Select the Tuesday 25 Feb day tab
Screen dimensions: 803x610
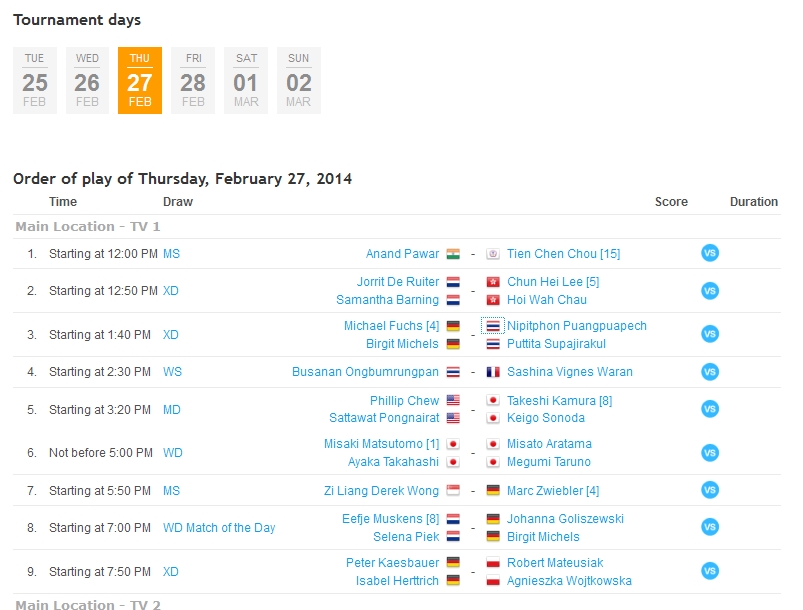tap(35, 81)
